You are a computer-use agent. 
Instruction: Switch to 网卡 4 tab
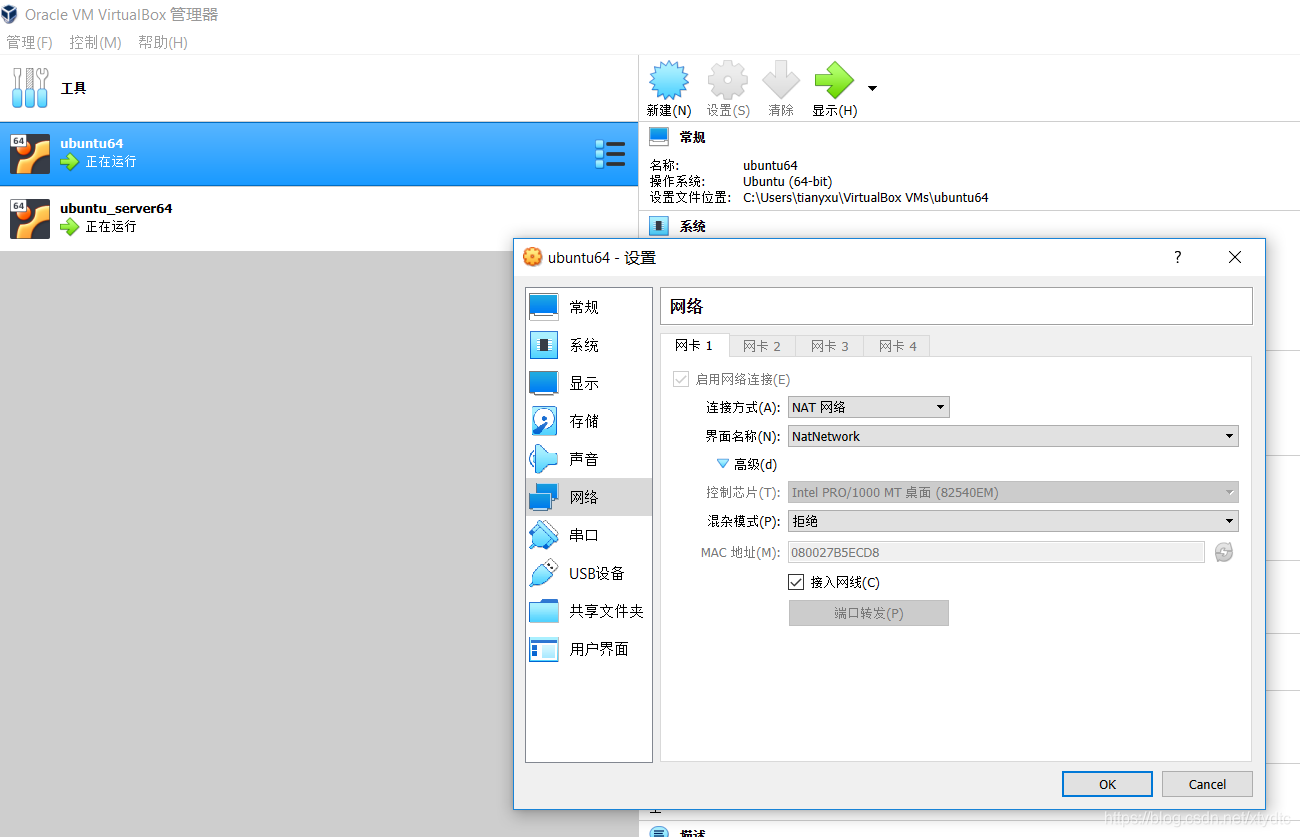pos(898,346)
